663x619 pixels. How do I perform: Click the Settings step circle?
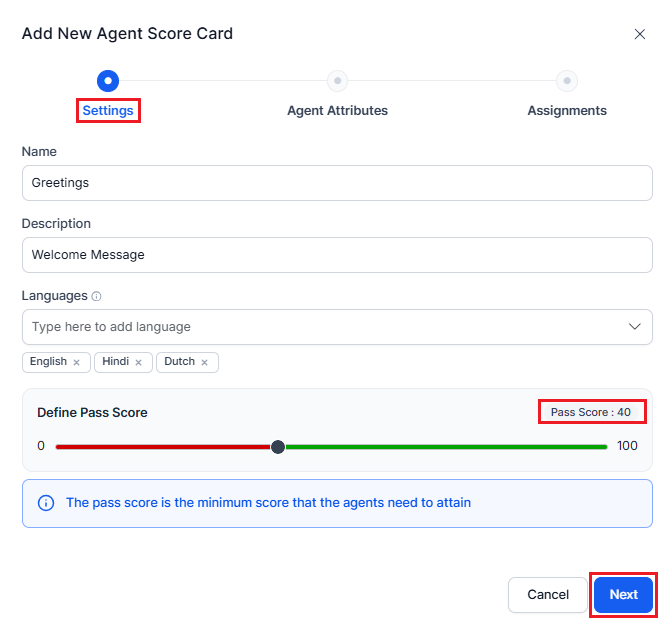pyautogui.click(x=108, y=80)
